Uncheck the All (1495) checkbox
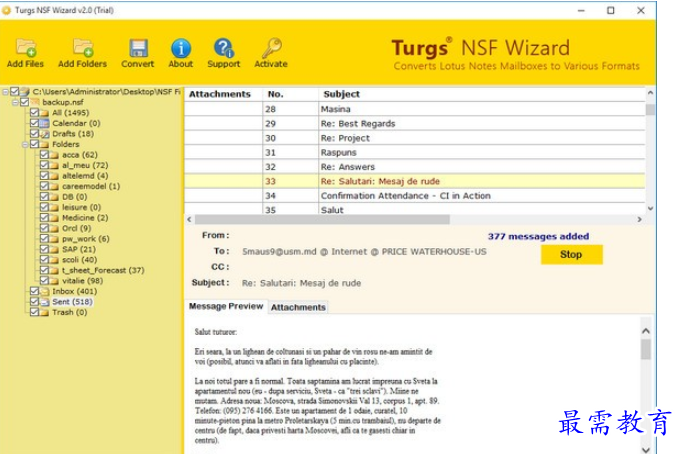Viewport: 680px width, 454px height. point(35,112)
